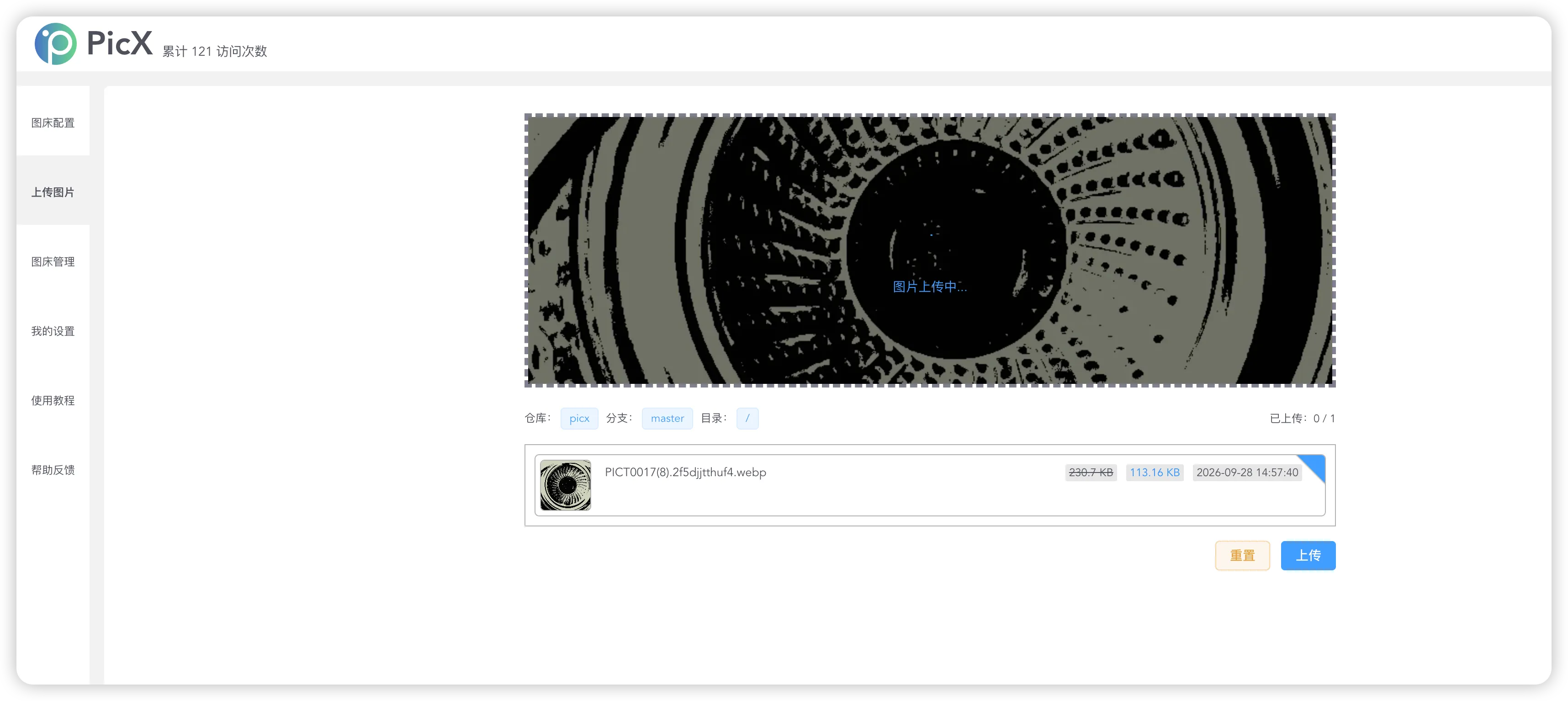Click the file thumbnail in upload list
The width and height of the screenshot is (1568, 701).
[566, 485]
